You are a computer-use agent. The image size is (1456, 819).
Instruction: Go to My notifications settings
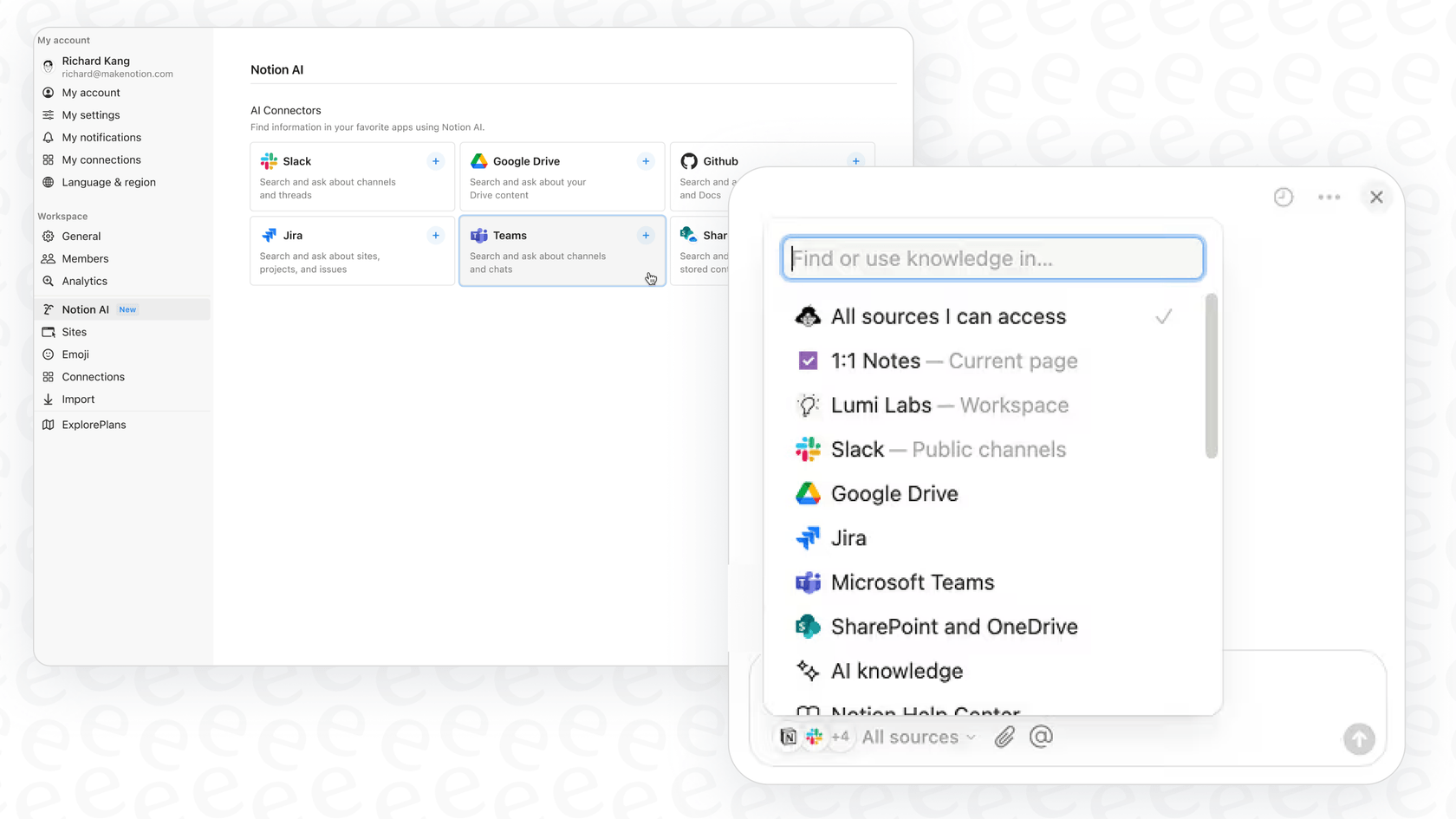(101, 138)
